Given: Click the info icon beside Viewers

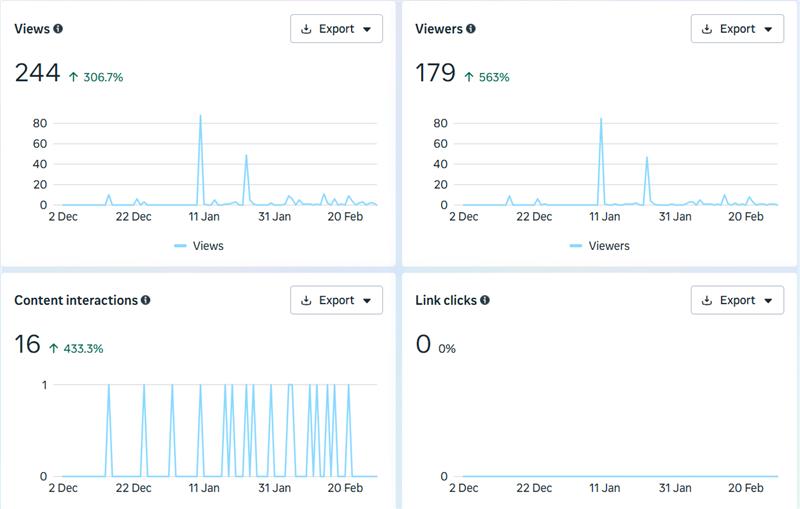Looking at the screenshot, I should click(470, 29).
